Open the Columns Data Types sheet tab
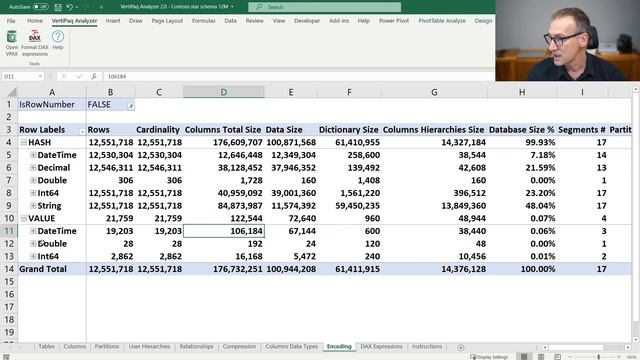The image size is (640, 360). pos(291,347)
